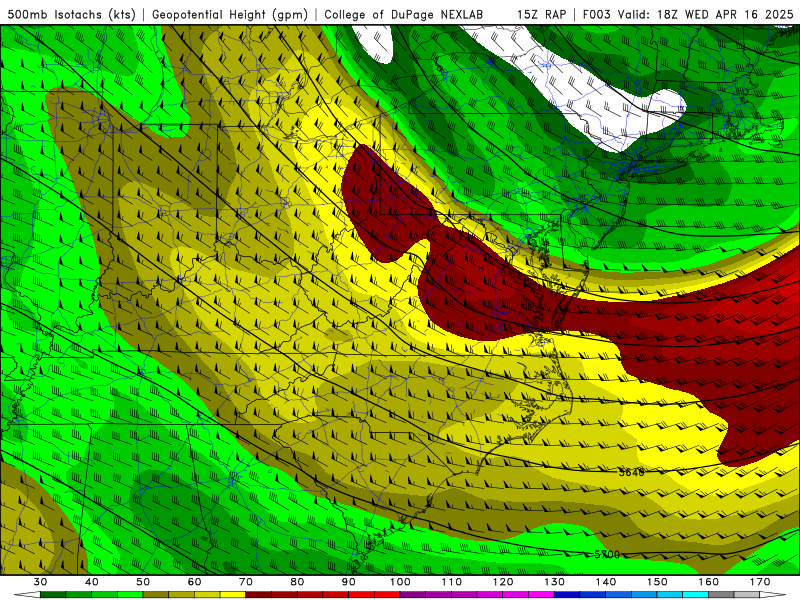Click the '110' value on the color scale
The image size is (800, 600).
pyautogui.click(x=452, y=582)
